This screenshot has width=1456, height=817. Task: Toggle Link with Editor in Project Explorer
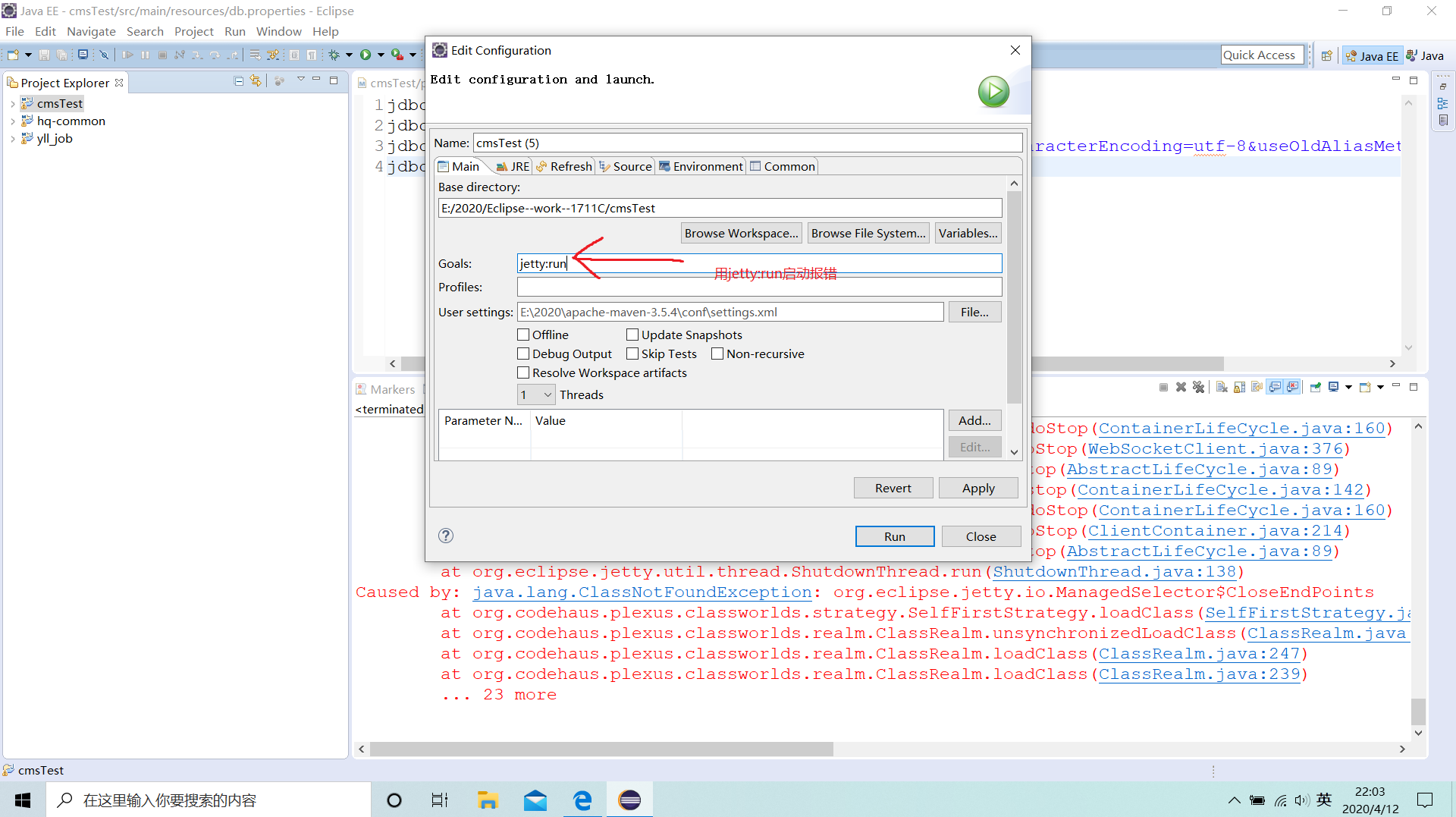coord(256,80)
